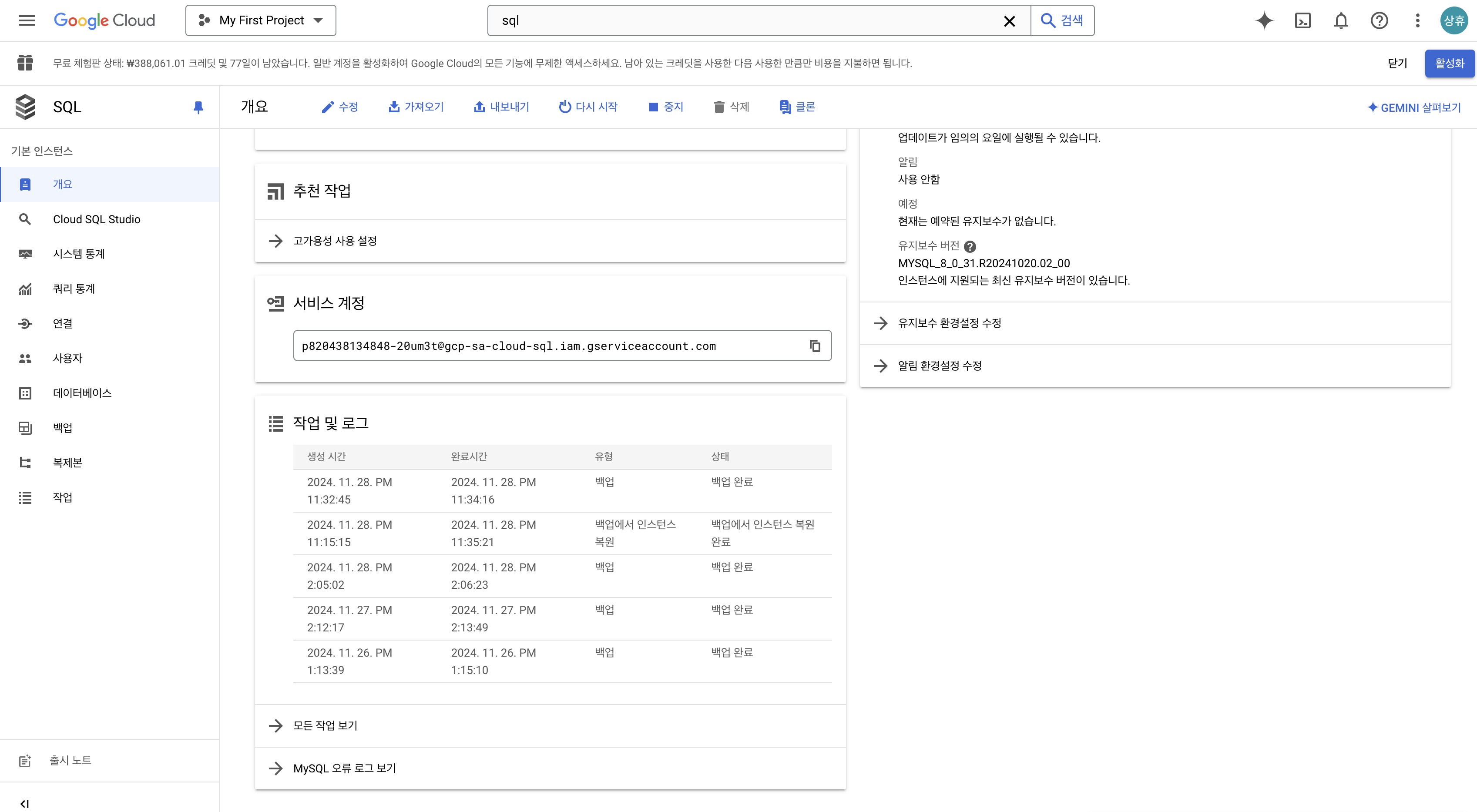Viewport: 1477px width, 812px height.
Task: Dismiss banner with 닫기 button
Action: [x=1397, y=63]
